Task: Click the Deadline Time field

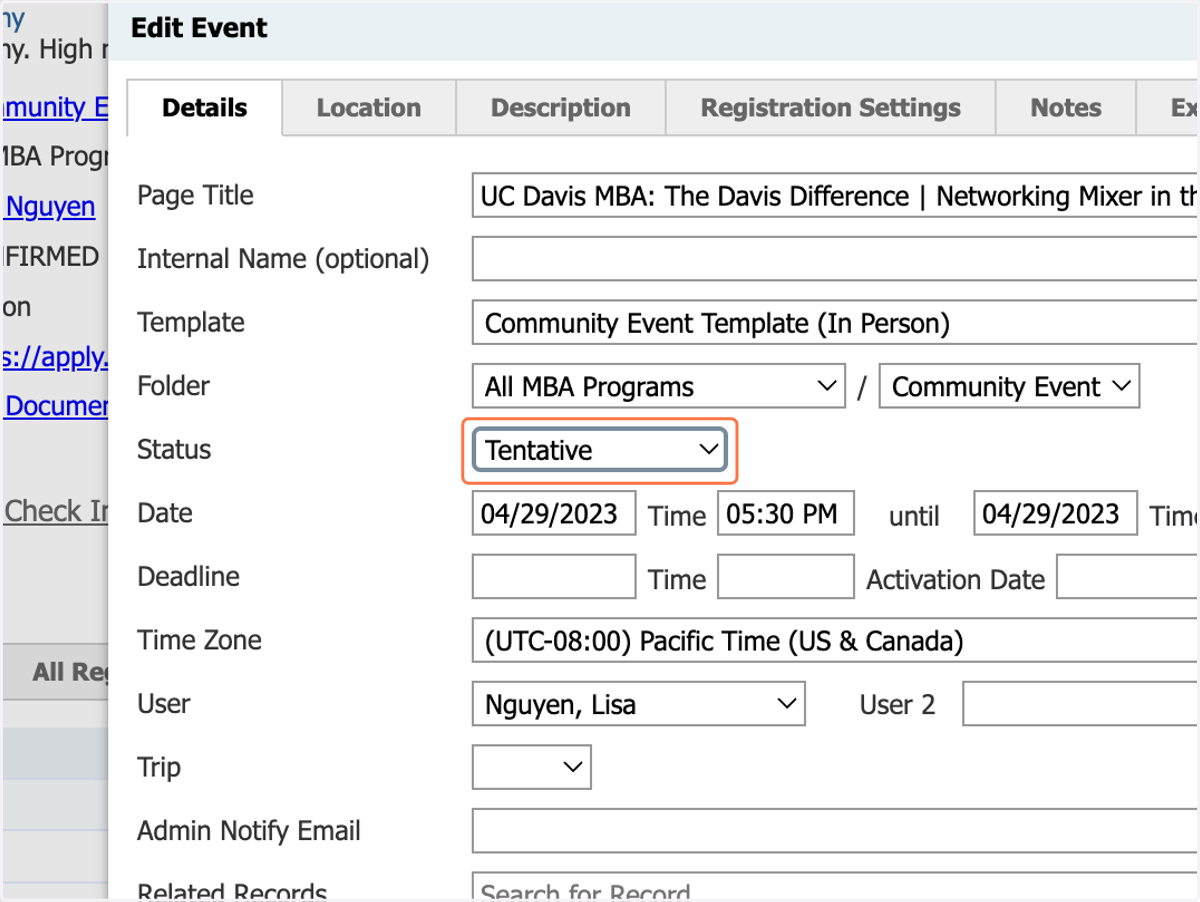Action: (786, 577)
